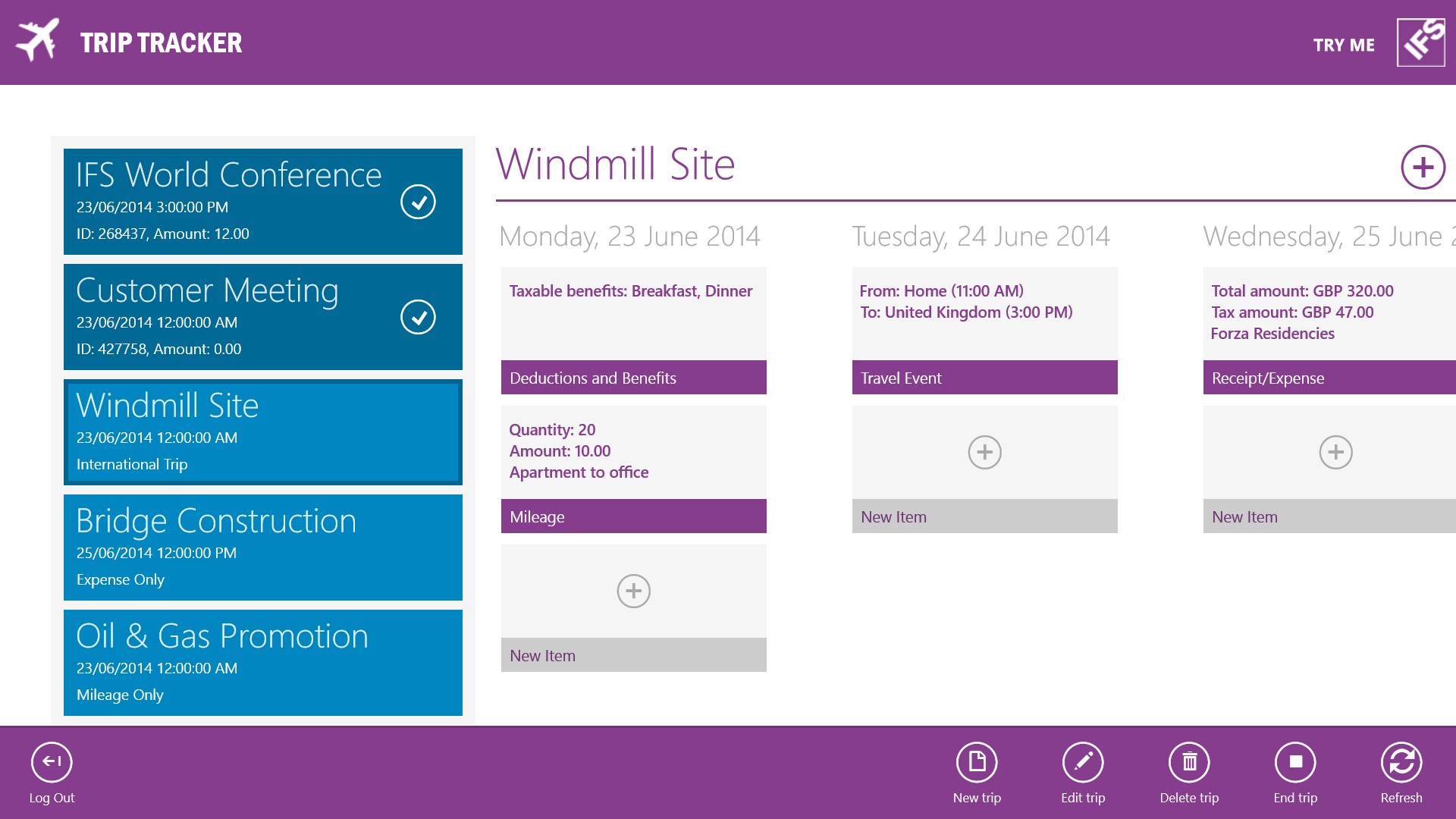Image resolution: width=1456 pixels, height=819 pixels.
Task: Click the TRY ME link
Action: tap(1344, 45)
